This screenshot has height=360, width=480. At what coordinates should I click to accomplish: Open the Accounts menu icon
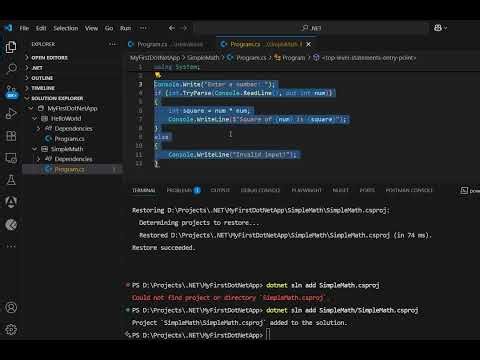11,307
